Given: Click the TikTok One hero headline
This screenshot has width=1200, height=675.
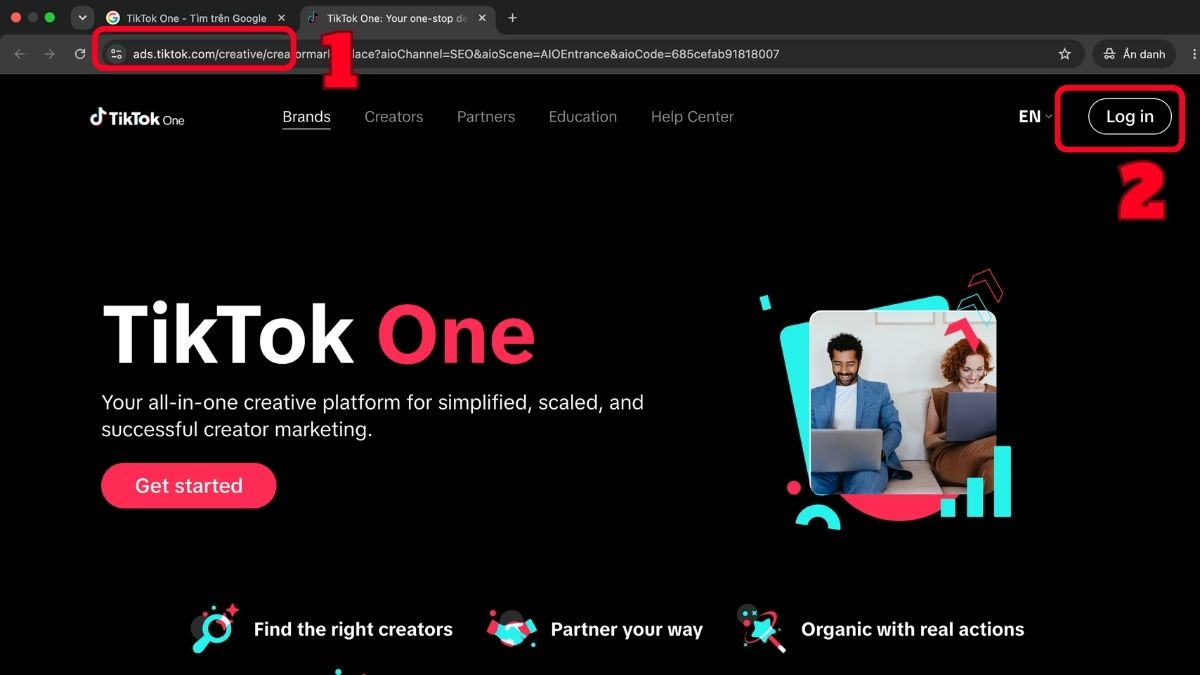Looking at the screenshot, I should click(319, 334).
